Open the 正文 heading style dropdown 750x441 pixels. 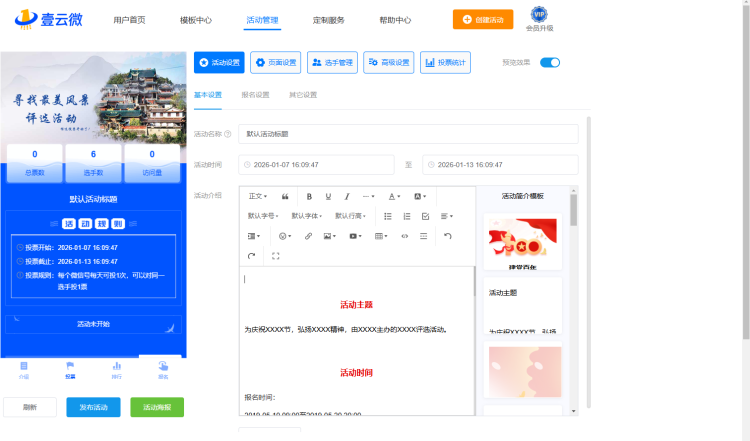pyautogui.click(x=258, y=196)
